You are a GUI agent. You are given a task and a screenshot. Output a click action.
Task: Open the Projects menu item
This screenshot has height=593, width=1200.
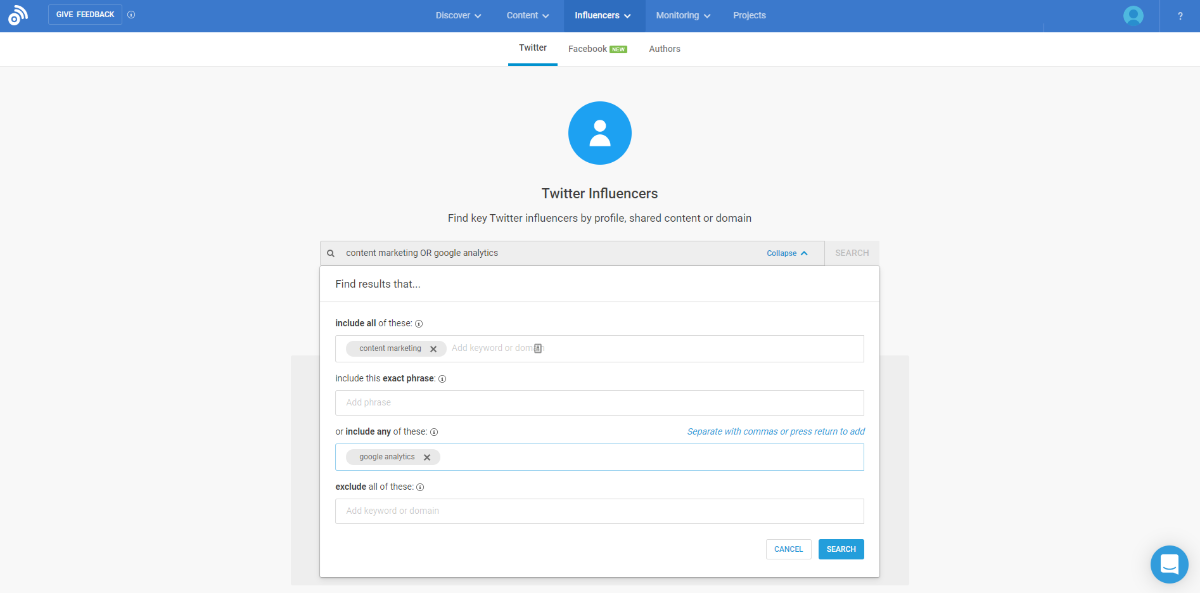[749, 15]
